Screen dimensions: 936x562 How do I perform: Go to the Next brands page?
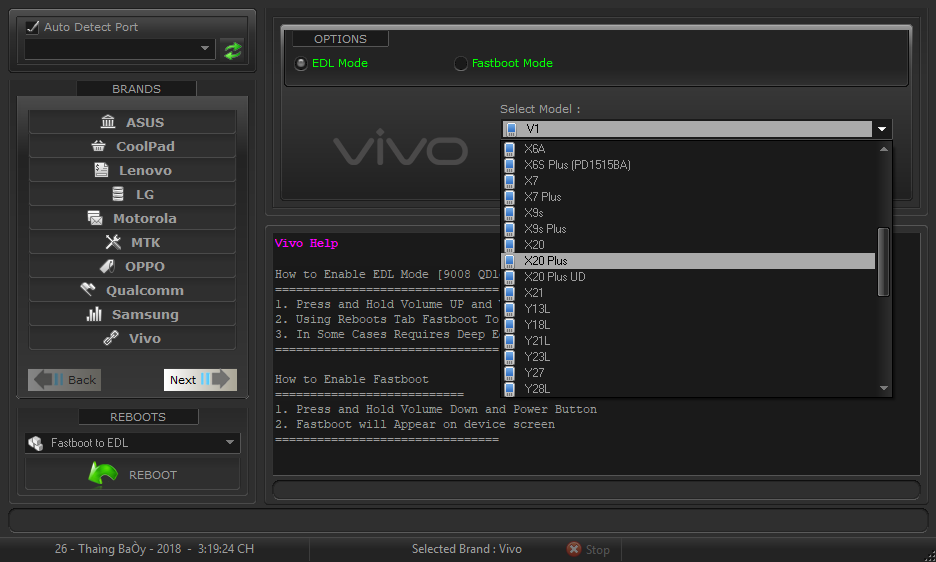[200, 380]
